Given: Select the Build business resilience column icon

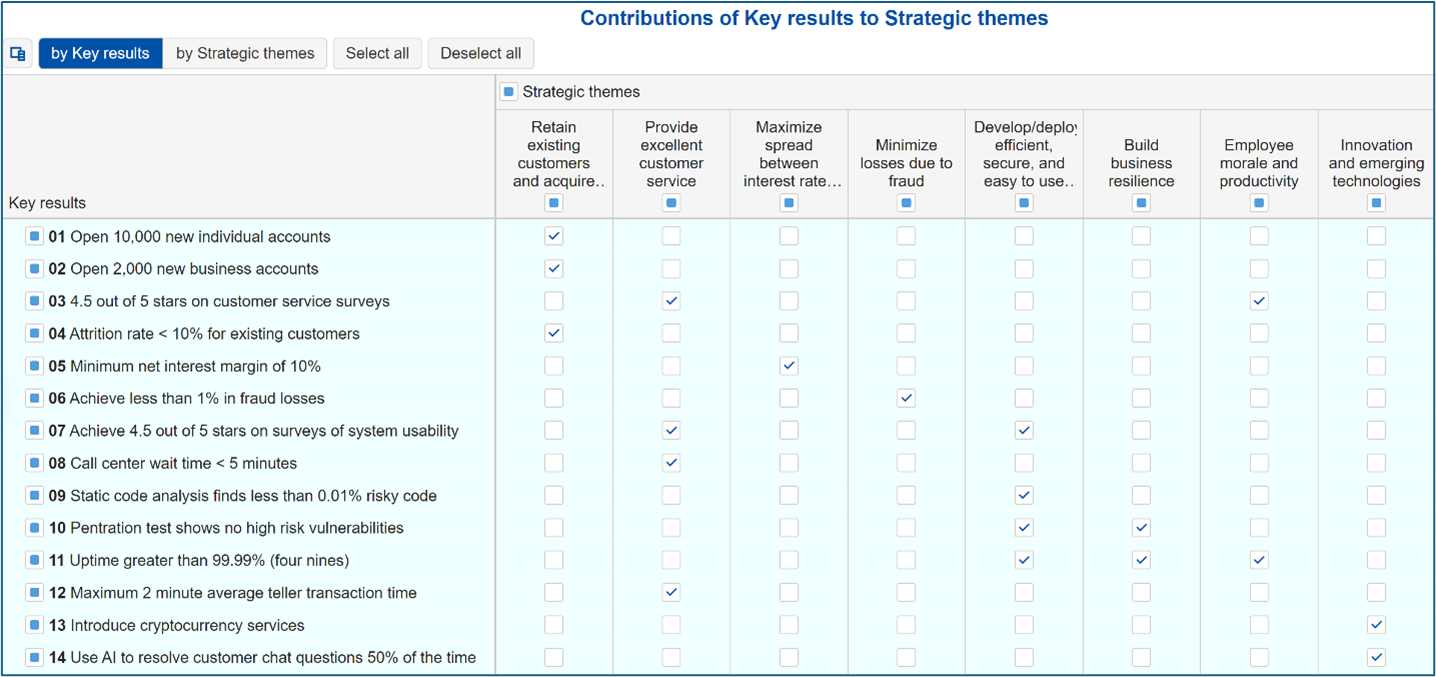Looking at the screenshot, I should [1141, 202].
